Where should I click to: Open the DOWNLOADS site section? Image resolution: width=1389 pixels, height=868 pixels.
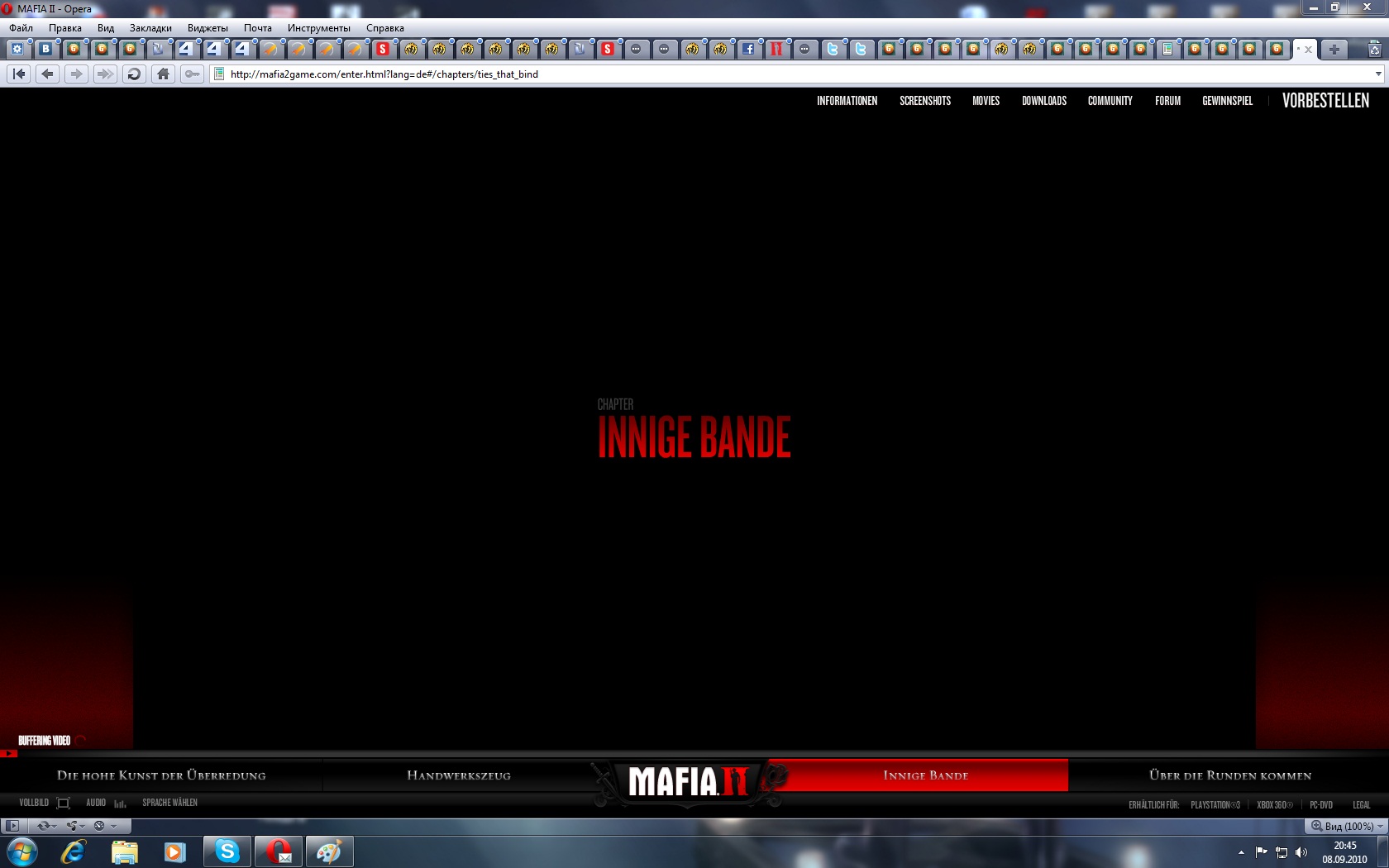[1044, 101]
